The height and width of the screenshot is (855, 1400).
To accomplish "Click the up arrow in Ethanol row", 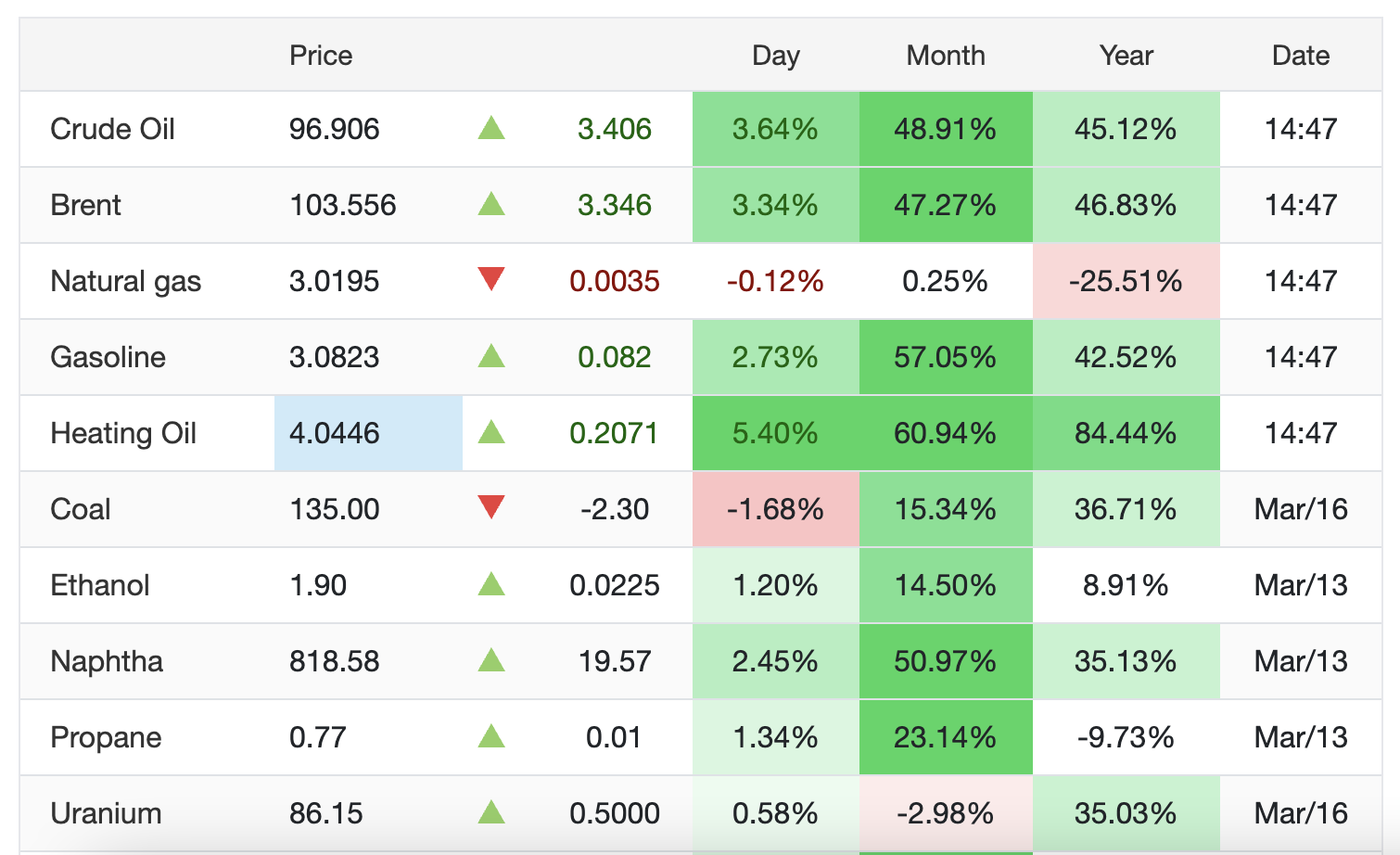I will [x=490, y=584].
